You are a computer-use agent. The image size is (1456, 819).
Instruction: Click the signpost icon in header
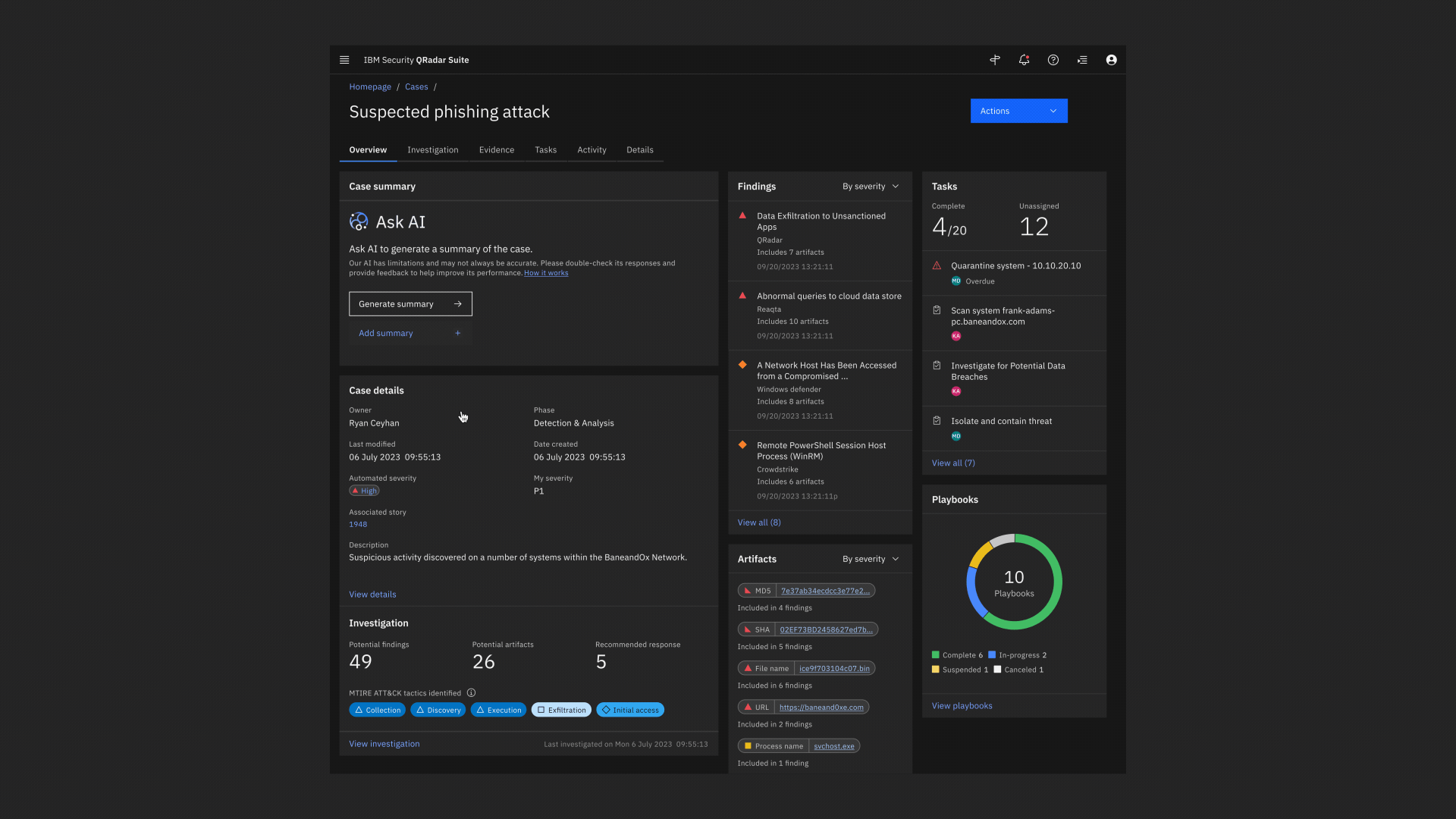995,60
